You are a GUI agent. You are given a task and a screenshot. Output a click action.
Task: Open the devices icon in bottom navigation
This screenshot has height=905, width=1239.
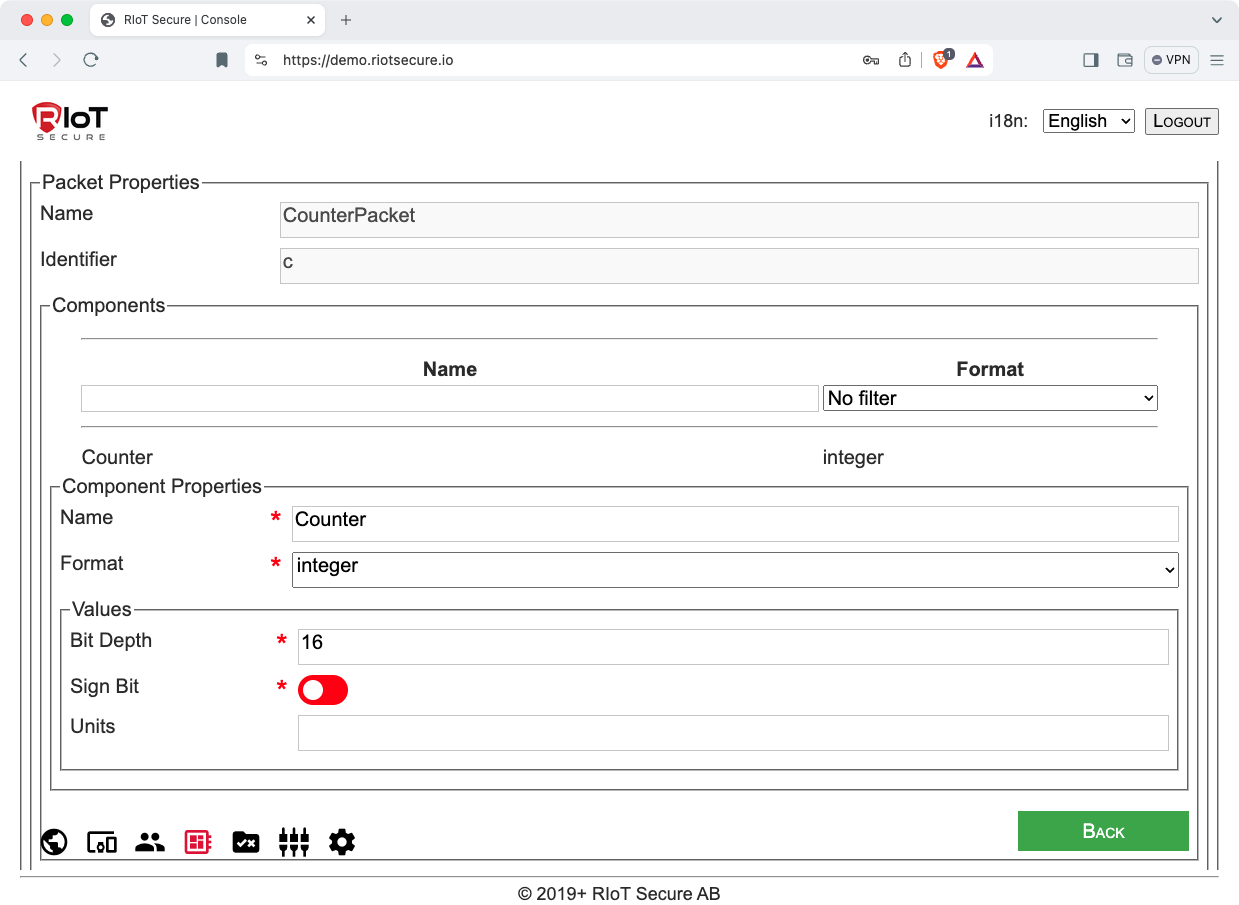(x=102, y=842)
